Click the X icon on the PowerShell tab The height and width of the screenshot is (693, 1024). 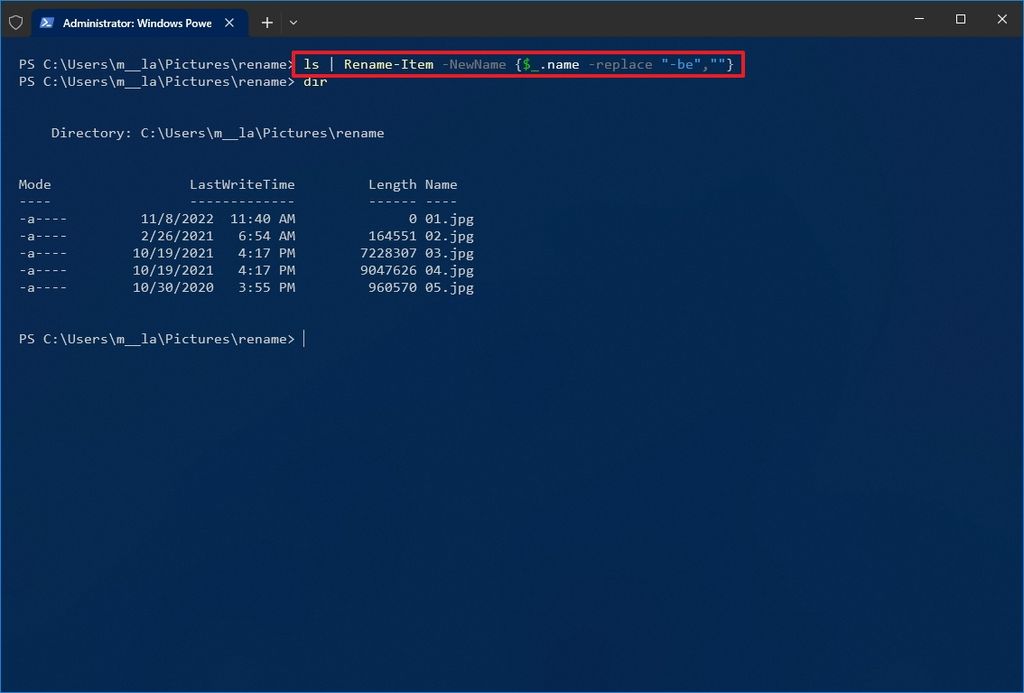pos(231,22)
